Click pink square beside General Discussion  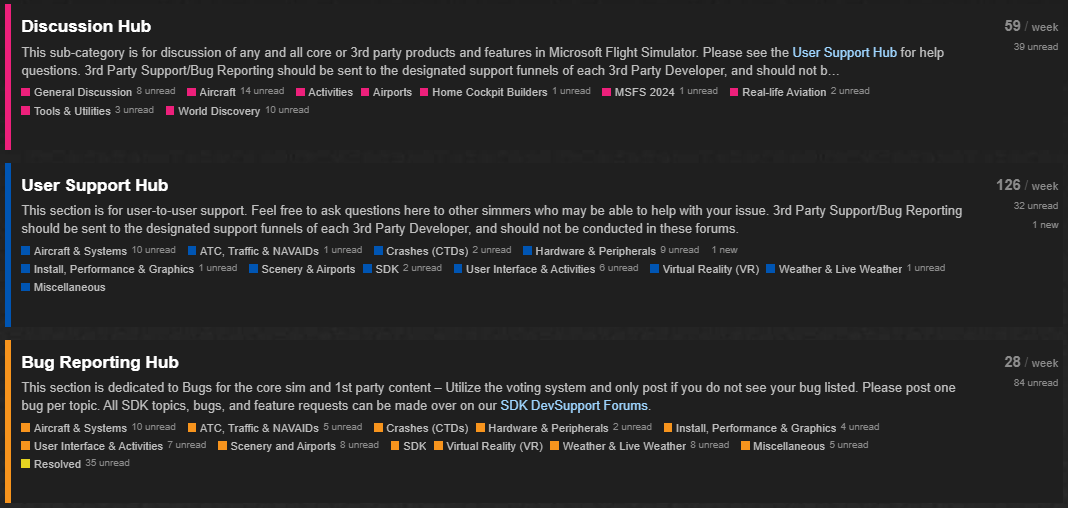tap(25, 92)
